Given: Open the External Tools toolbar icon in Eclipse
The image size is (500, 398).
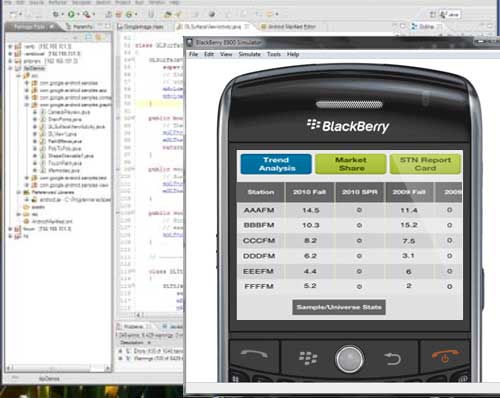Looking at the screenshot, I should (87, 14).
